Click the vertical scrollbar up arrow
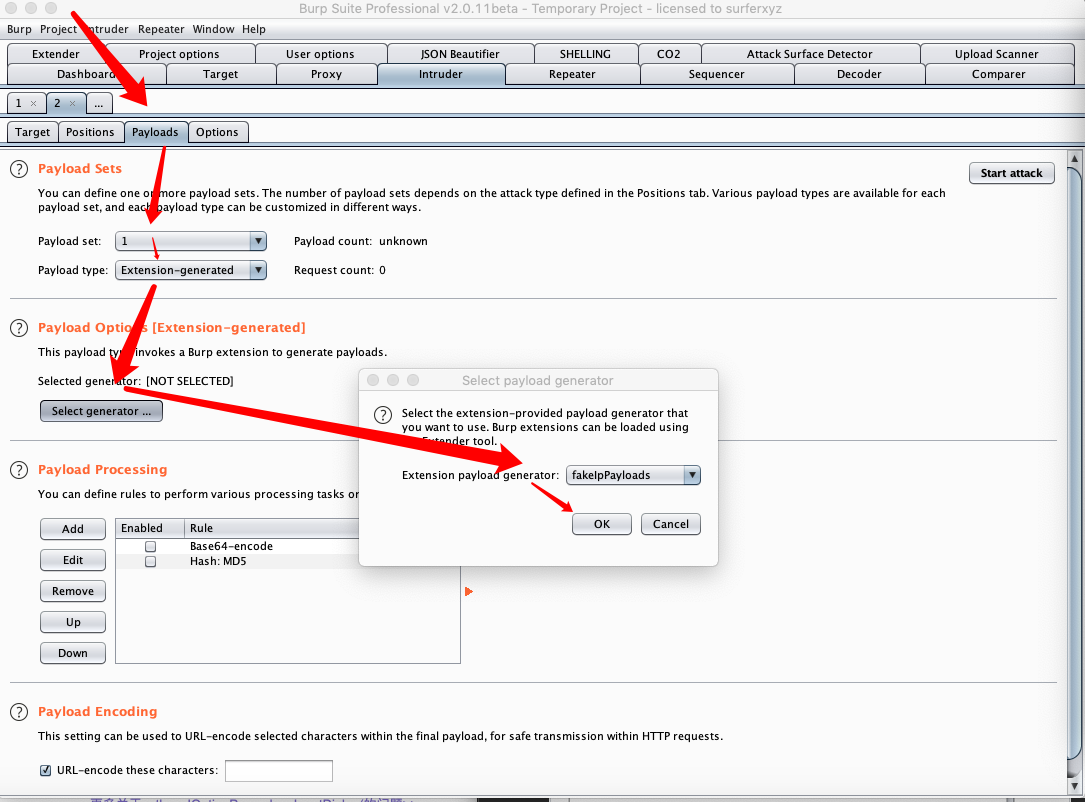This screenshot has height=802, width=1085. point(1075,158)
